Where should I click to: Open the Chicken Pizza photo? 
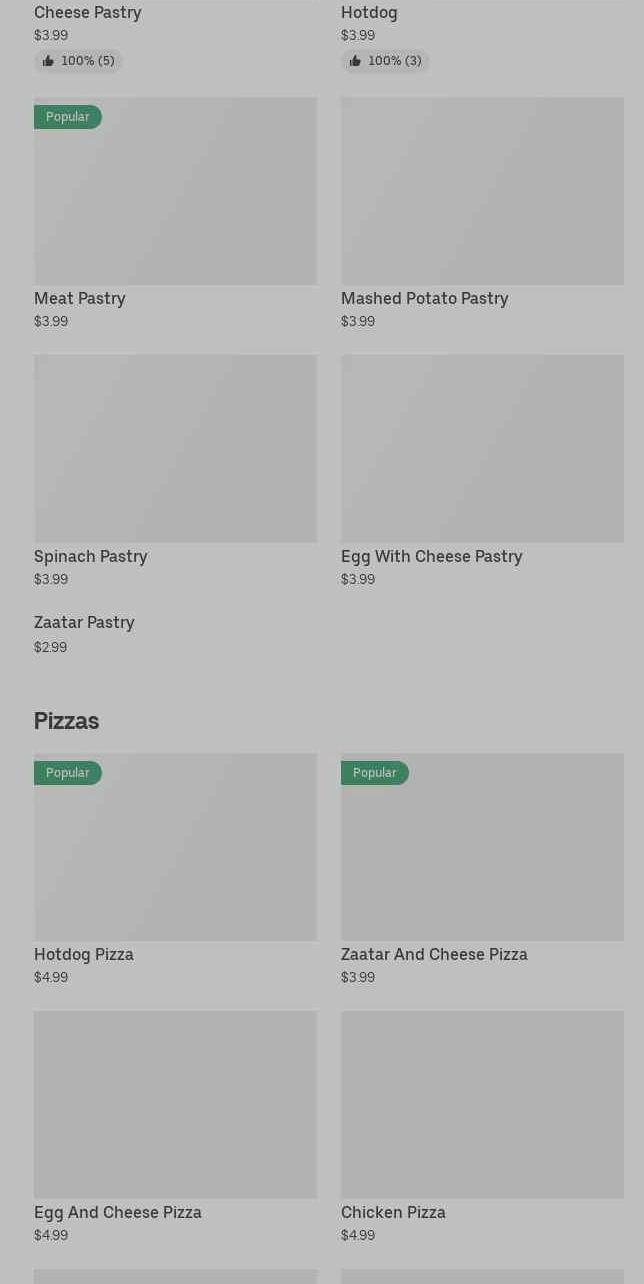pos(482,1104)
